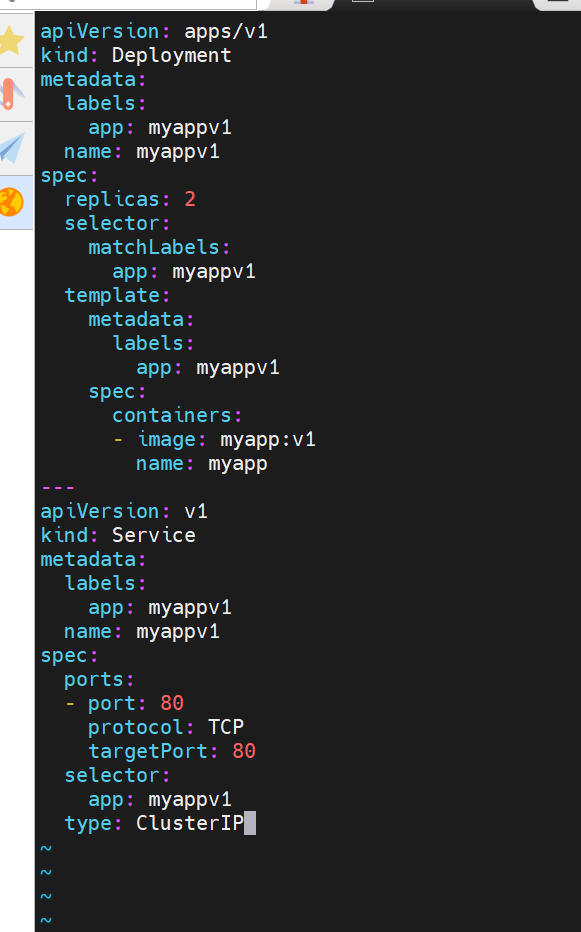Click 'spec:' line directly above containers
The height and width of the screenshot is (932, 581).
click(x=117, y=392)
